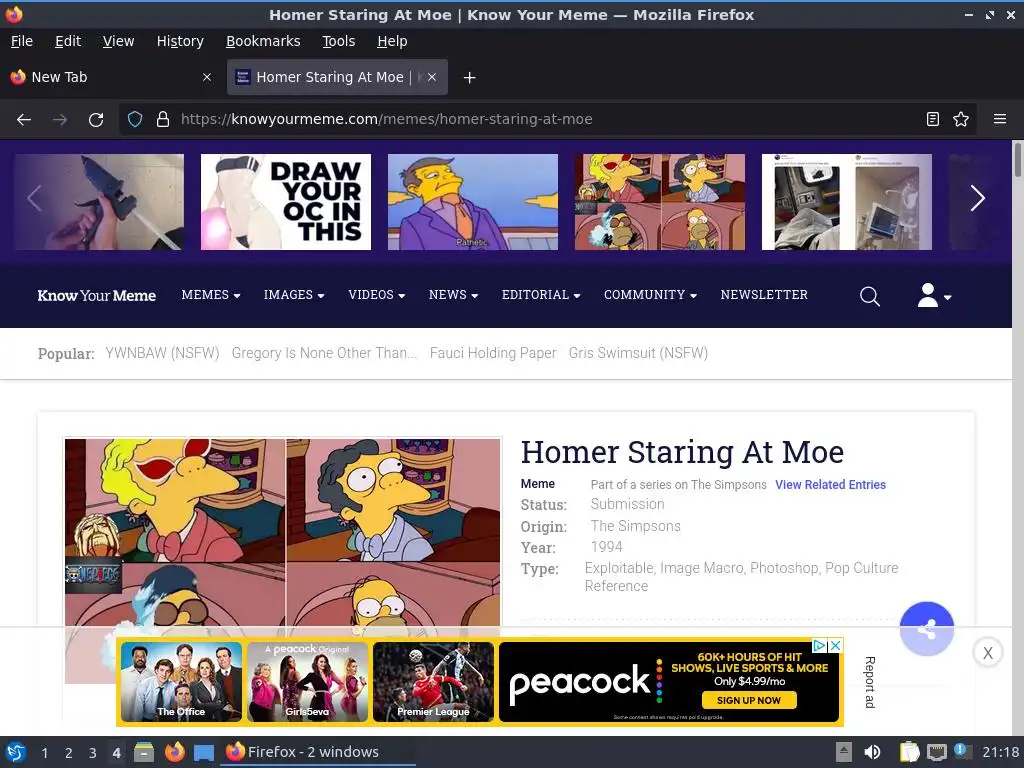The height and width of the screenshot is (768, 1024).
Task: Open the Homer Moe carousel thumbnail
Action: click(660, 202)
